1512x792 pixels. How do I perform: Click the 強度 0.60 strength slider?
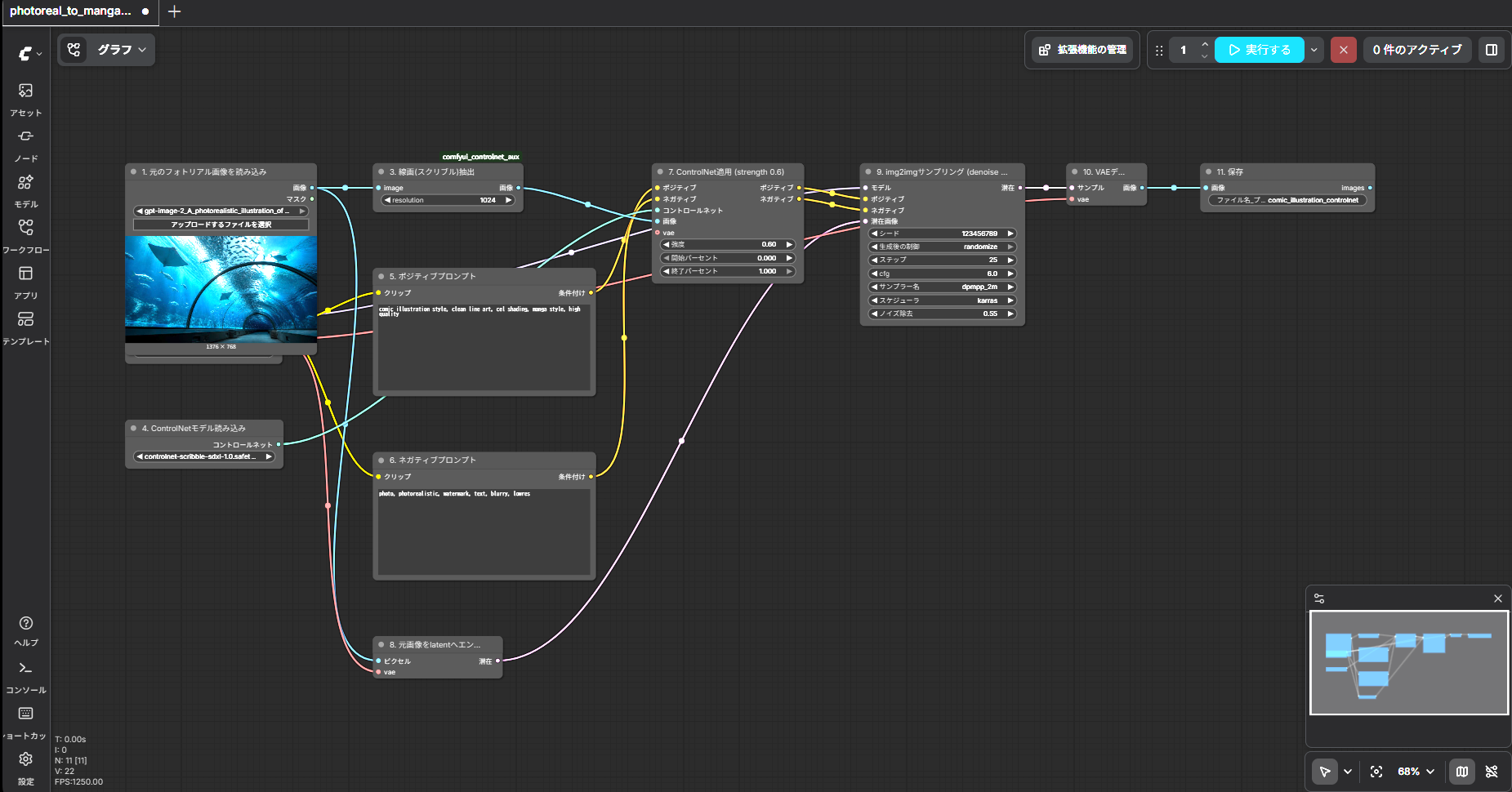[x=728, y=244]
